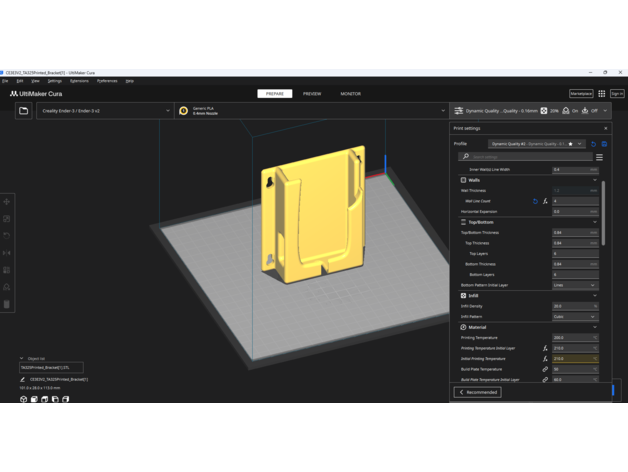Click the settings visibility hamburger menu icon
Viewport: 628px width, 472px height.
599,157
